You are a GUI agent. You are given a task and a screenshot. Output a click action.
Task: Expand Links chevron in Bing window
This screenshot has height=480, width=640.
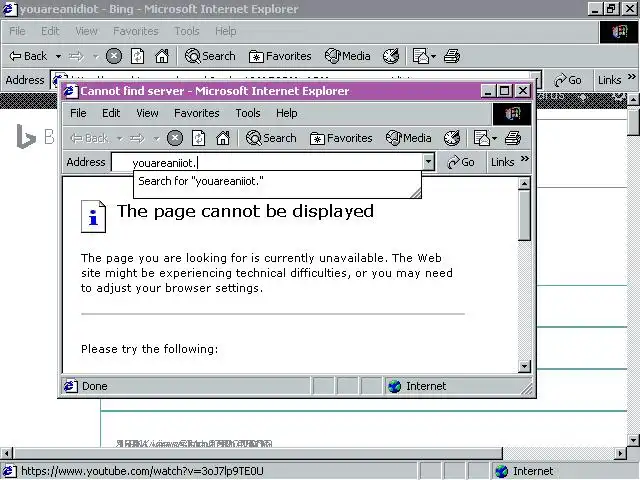[632, 76]
